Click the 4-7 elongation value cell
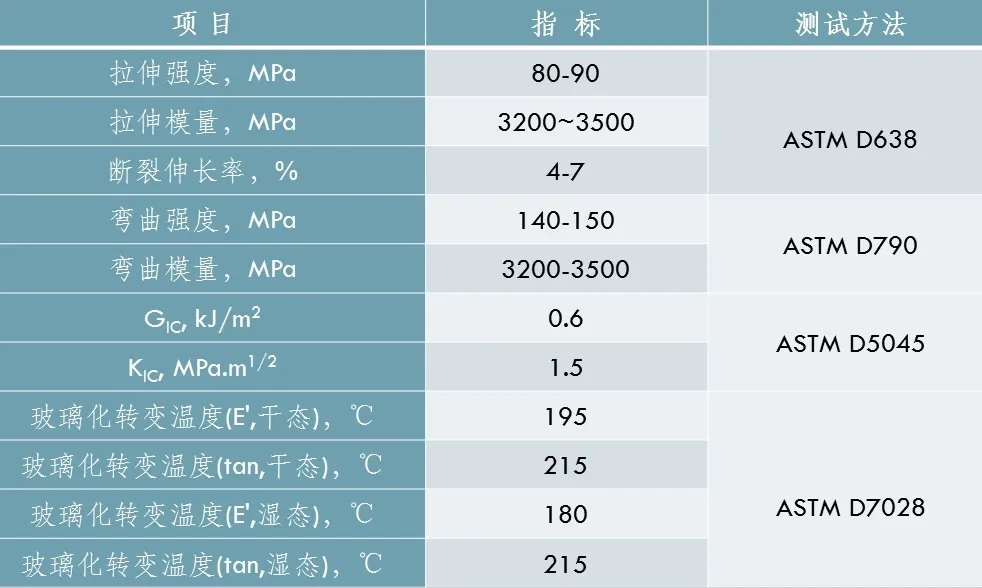The image size is (982, 588). coord(566,172)
